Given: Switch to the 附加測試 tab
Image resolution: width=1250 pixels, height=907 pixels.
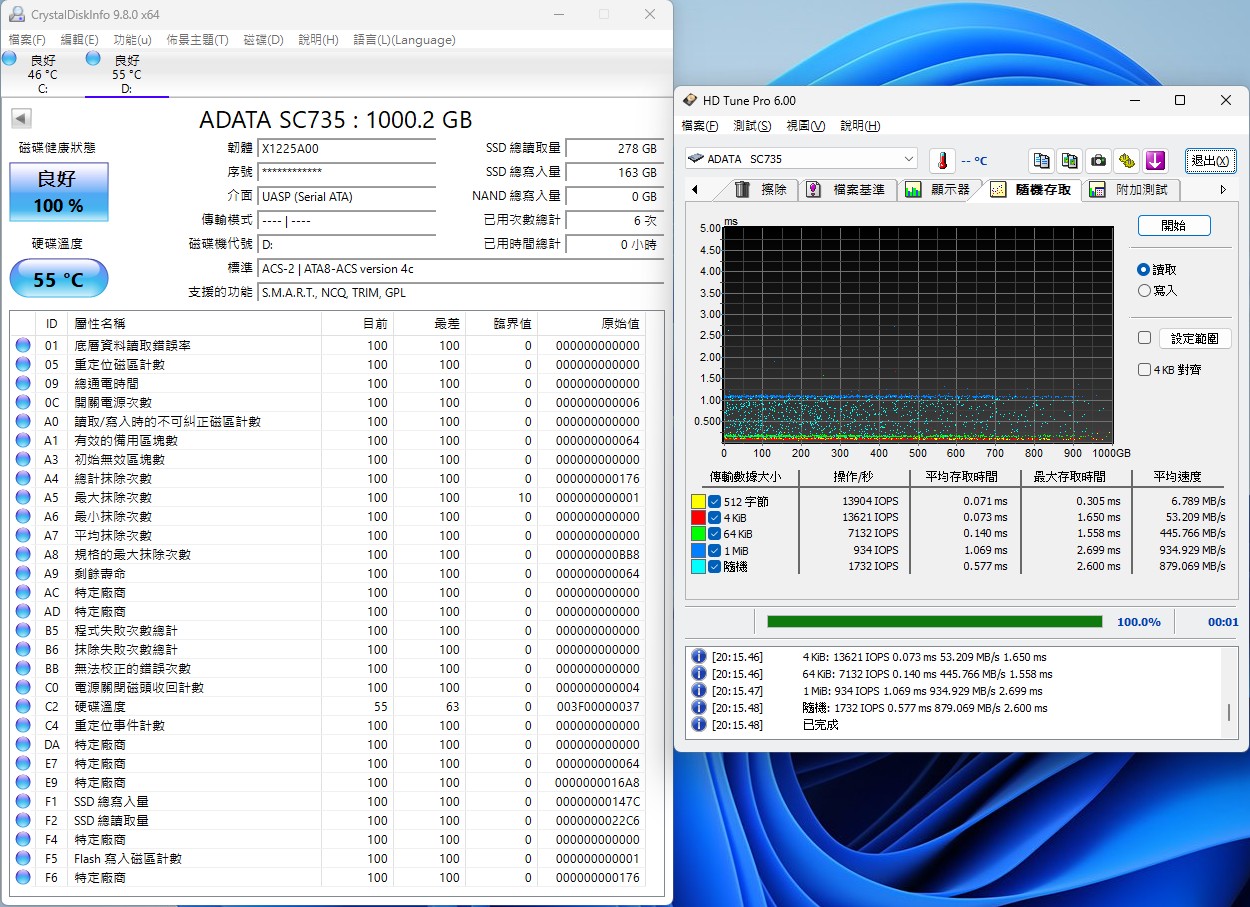Looking at the screenshot, I should [1132, 189].
